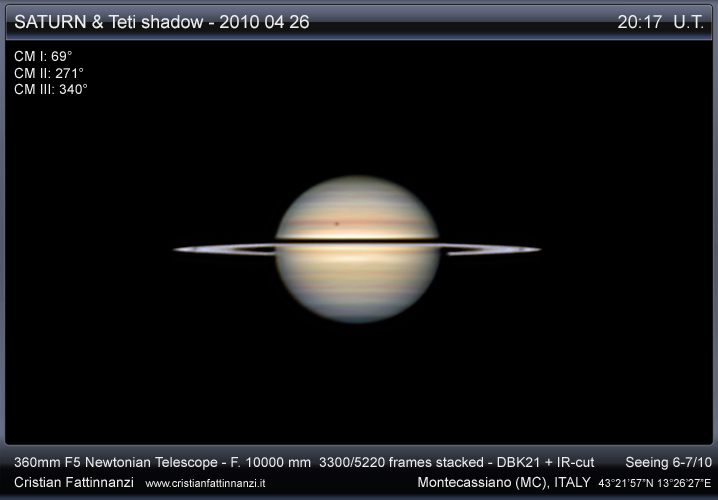Viewport: 718px width, 500px height.
Task: Click the title text 'SATURN & Teti shadow'
Action: click(x=107, y=22)
